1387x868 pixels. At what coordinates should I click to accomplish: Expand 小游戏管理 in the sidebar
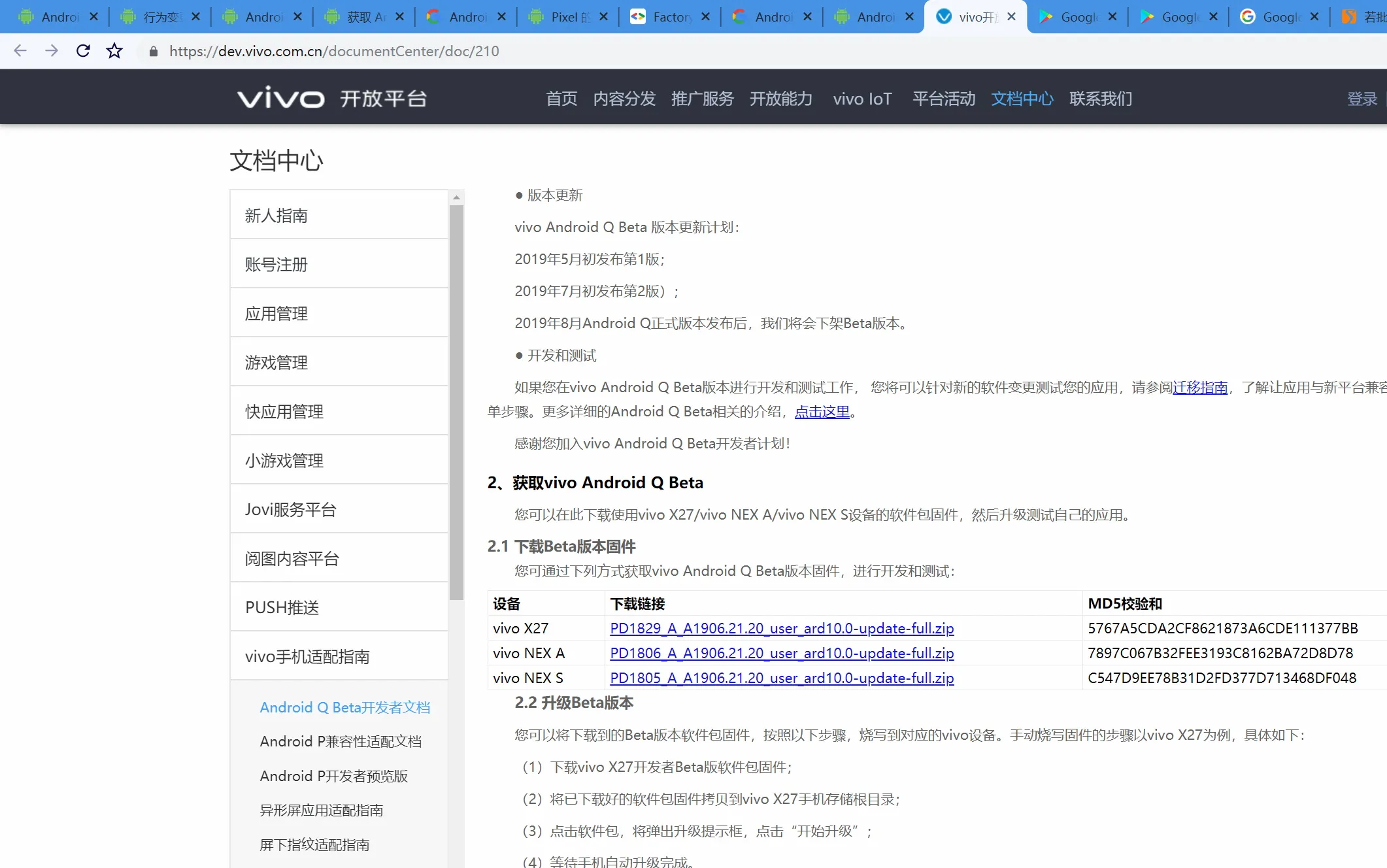coord(339,460)
